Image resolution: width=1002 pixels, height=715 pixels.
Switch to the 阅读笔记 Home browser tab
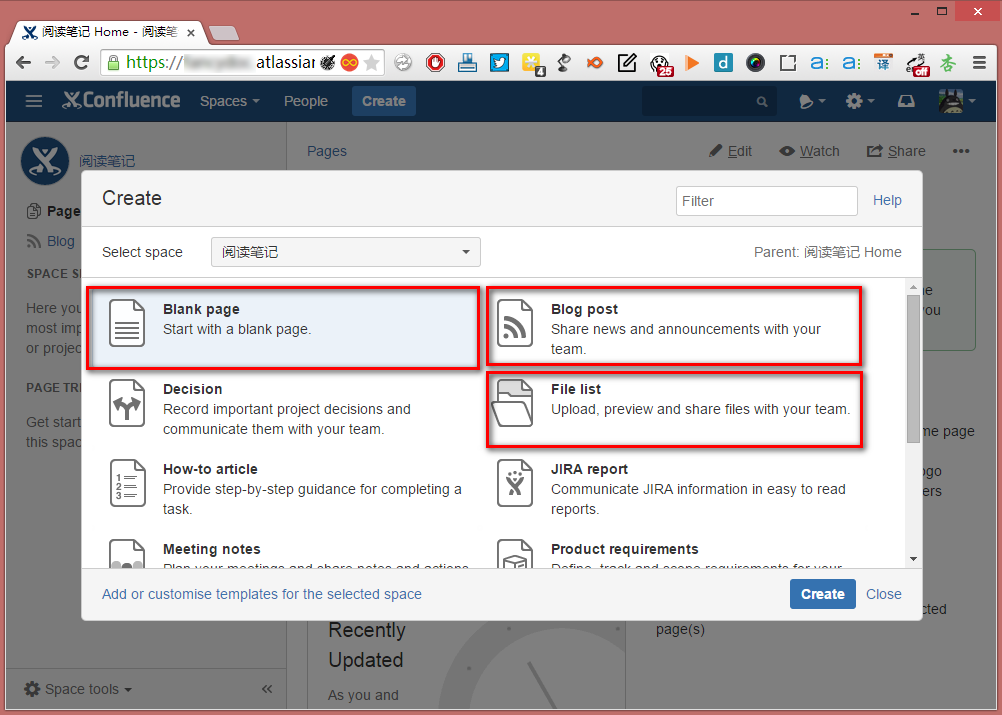click(x=107, y=32)
